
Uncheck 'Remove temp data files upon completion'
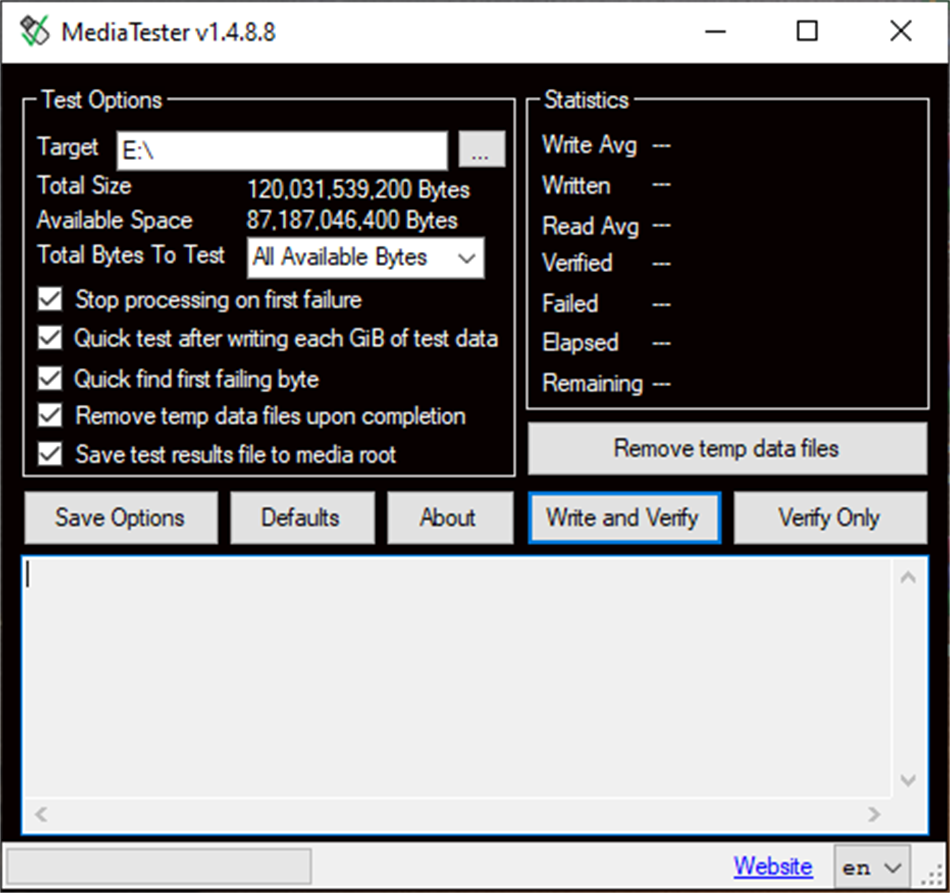(50, 416)
